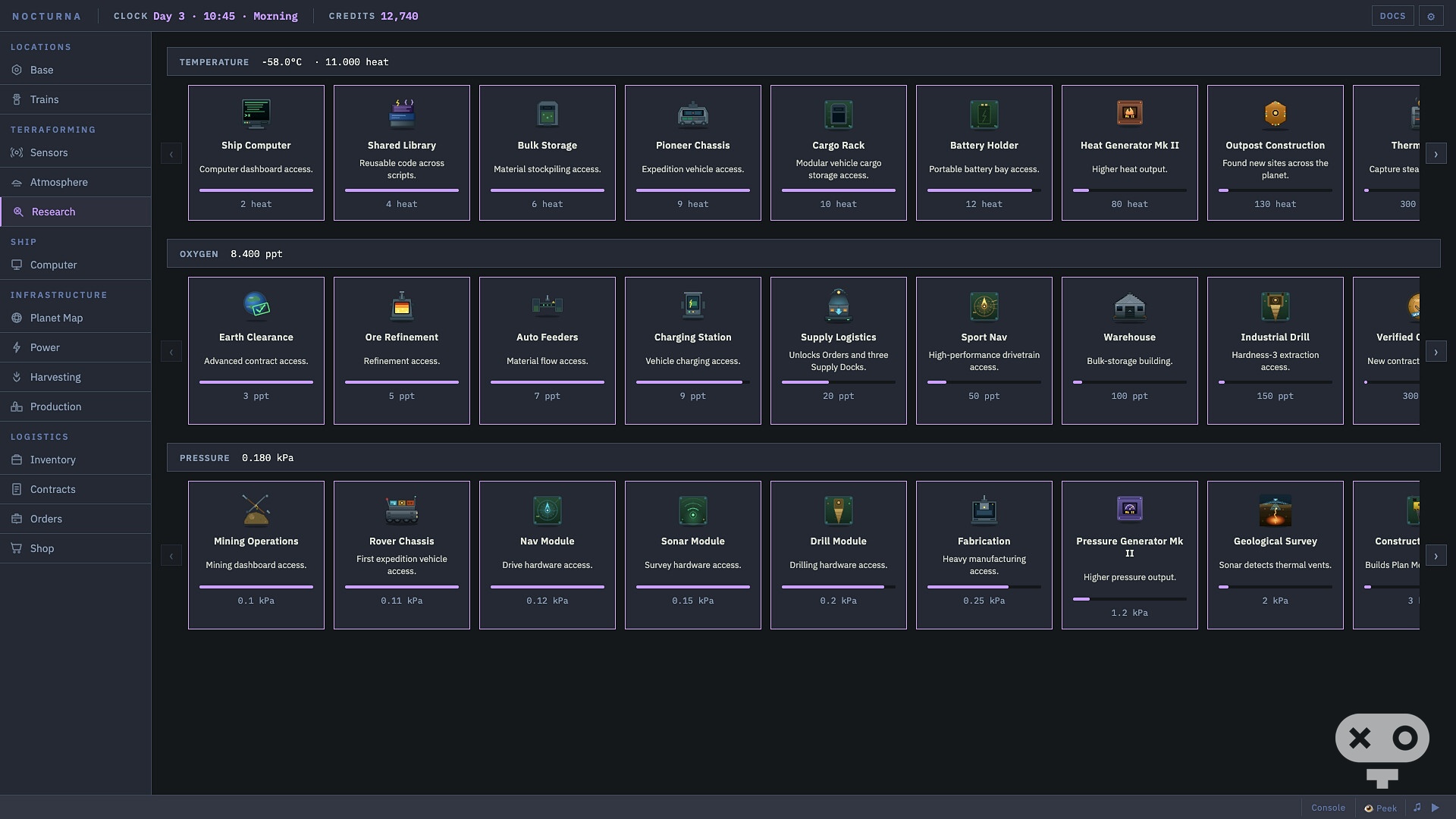Select the Geological Survey icon

coord(1276,510)
